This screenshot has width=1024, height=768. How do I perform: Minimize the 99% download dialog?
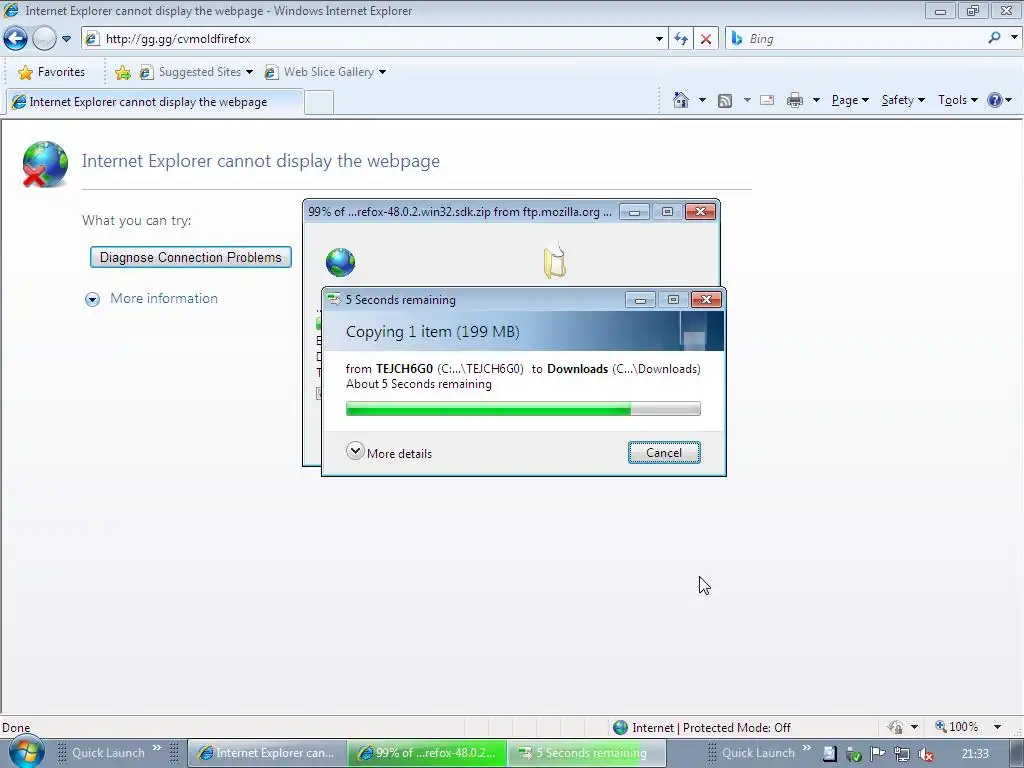coord(634,212)
